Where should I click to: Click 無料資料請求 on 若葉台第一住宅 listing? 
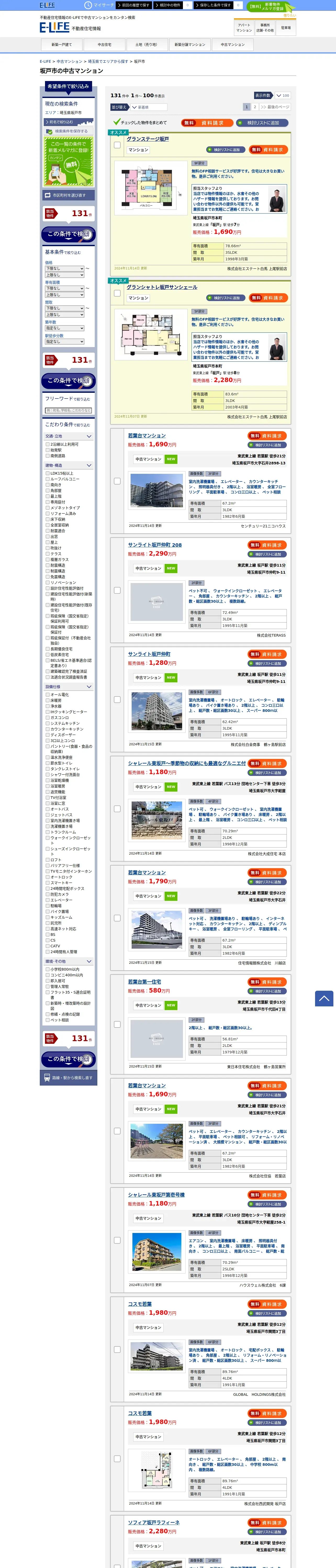click(x=267, y=982)
